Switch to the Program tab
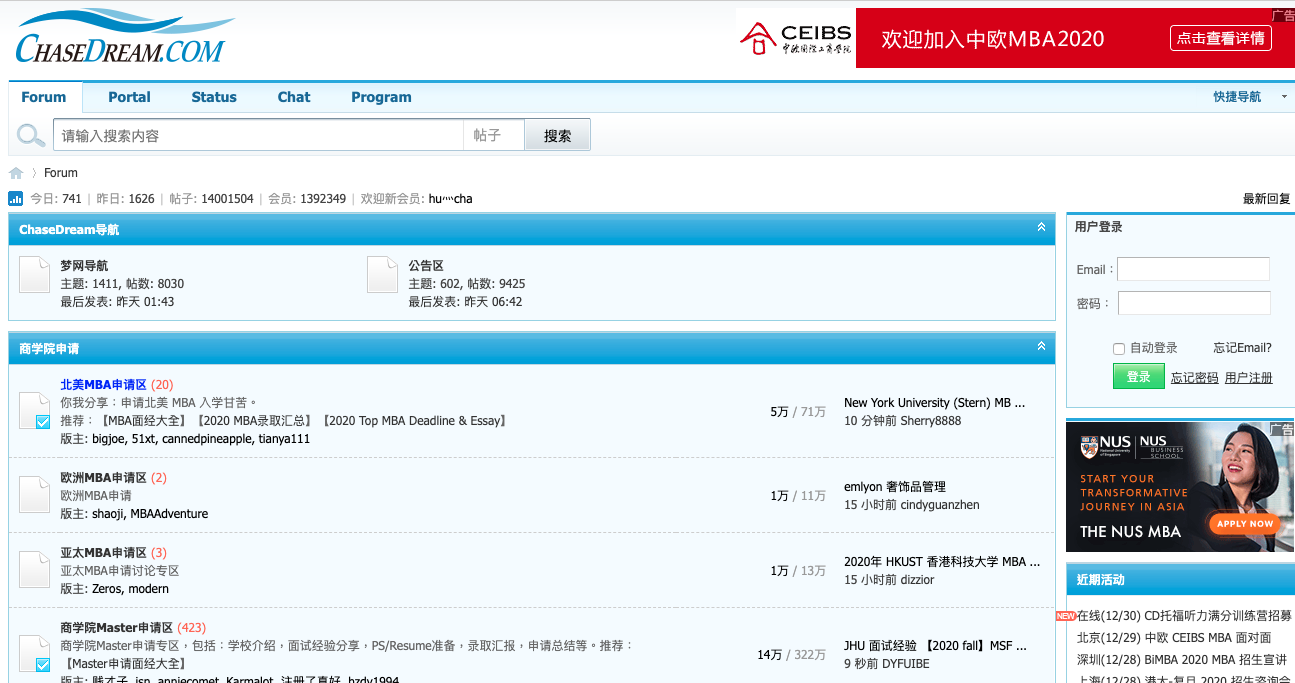Image resolution: width=1295 pixels, height=683 pixels. coord(381,97)
